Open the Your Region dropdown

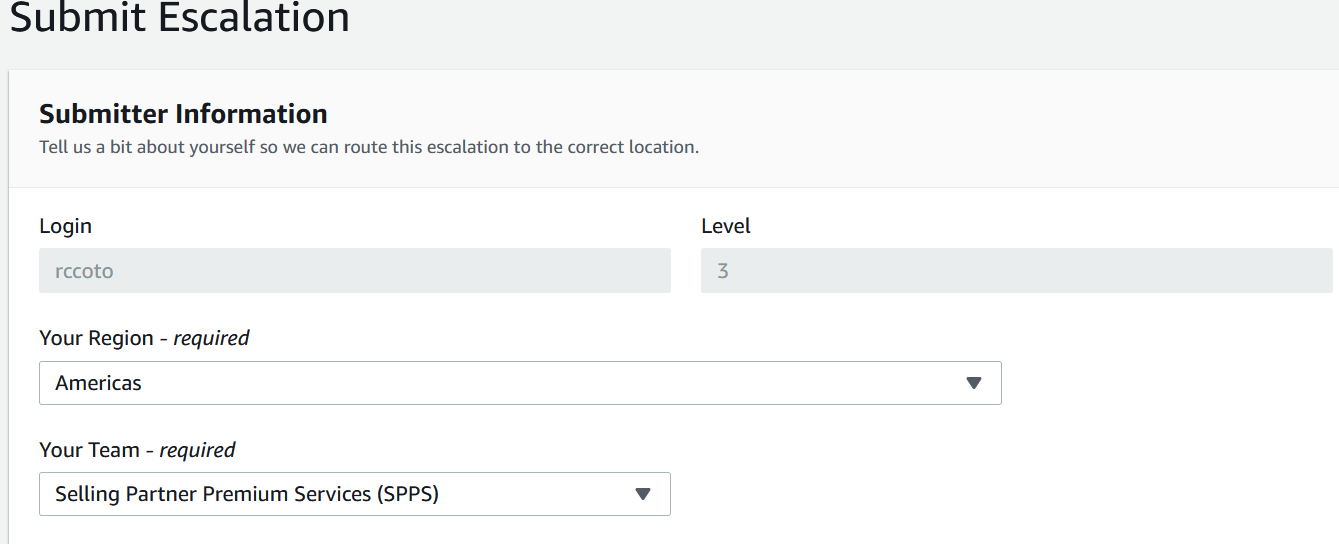(519, 383)
